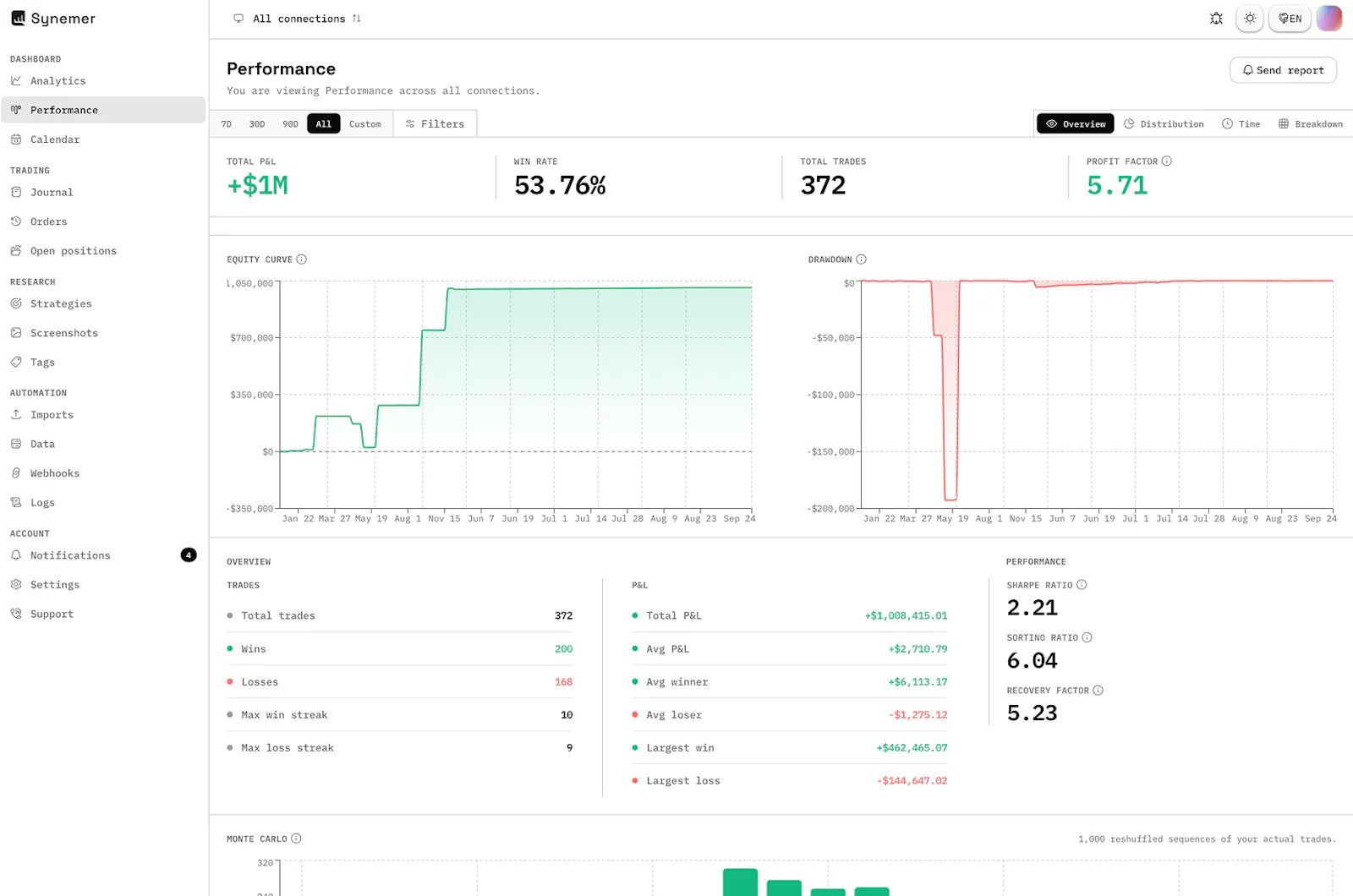Click the Sharpe Ratio info icon
The width and height of the screenshot is (1353, 896).
1082,585
